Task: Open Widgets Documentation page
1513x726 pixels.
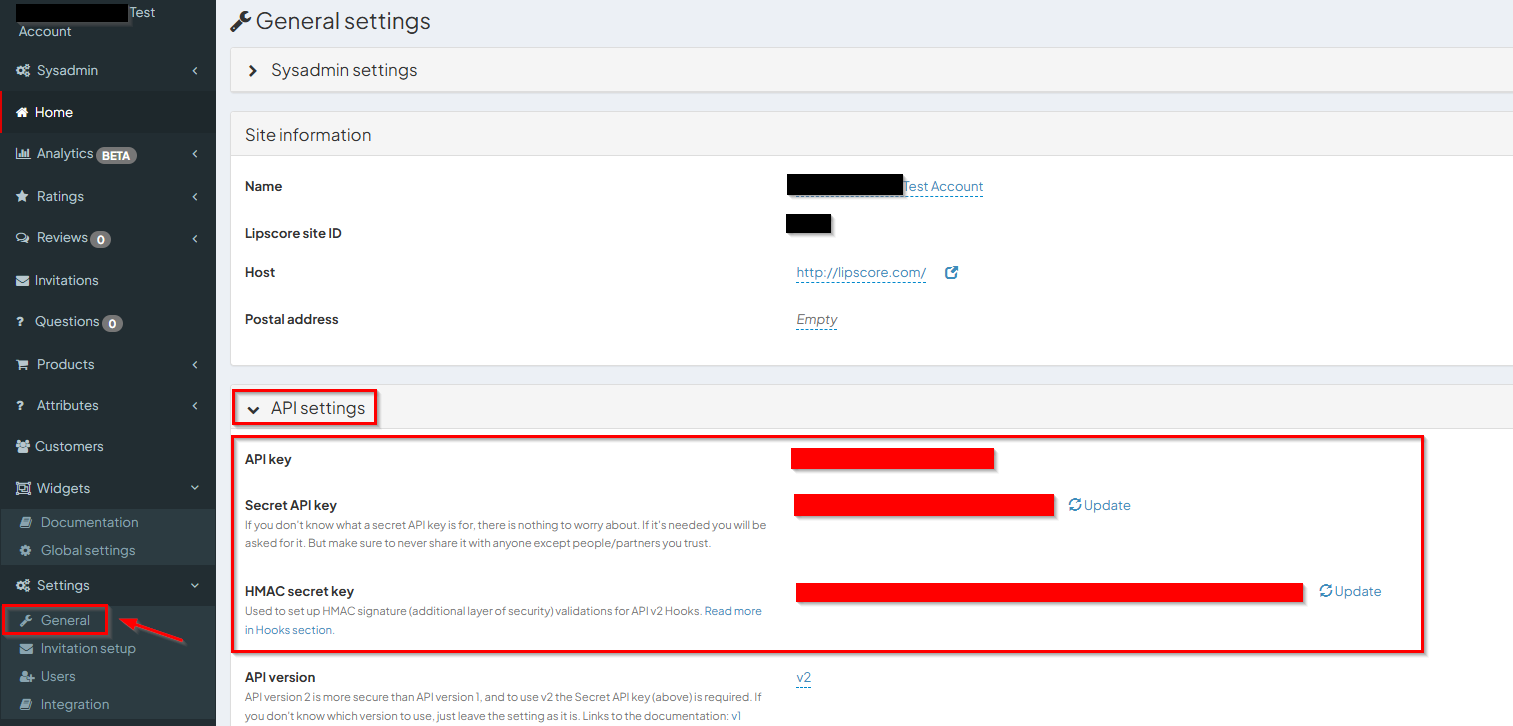Action: 89,522
